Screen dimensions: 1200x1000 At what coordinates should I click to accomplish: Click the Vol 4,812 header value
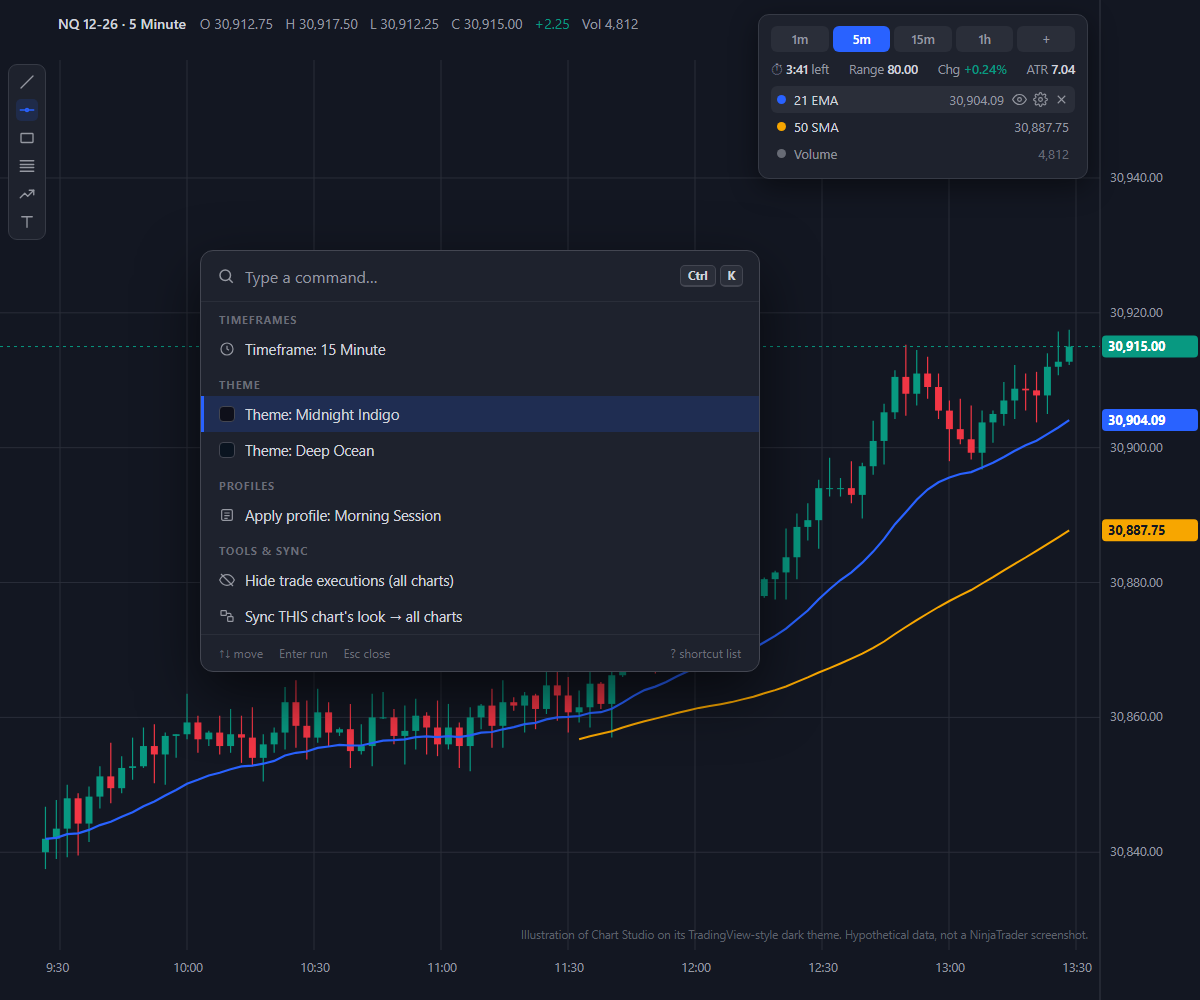coord(610,24)
